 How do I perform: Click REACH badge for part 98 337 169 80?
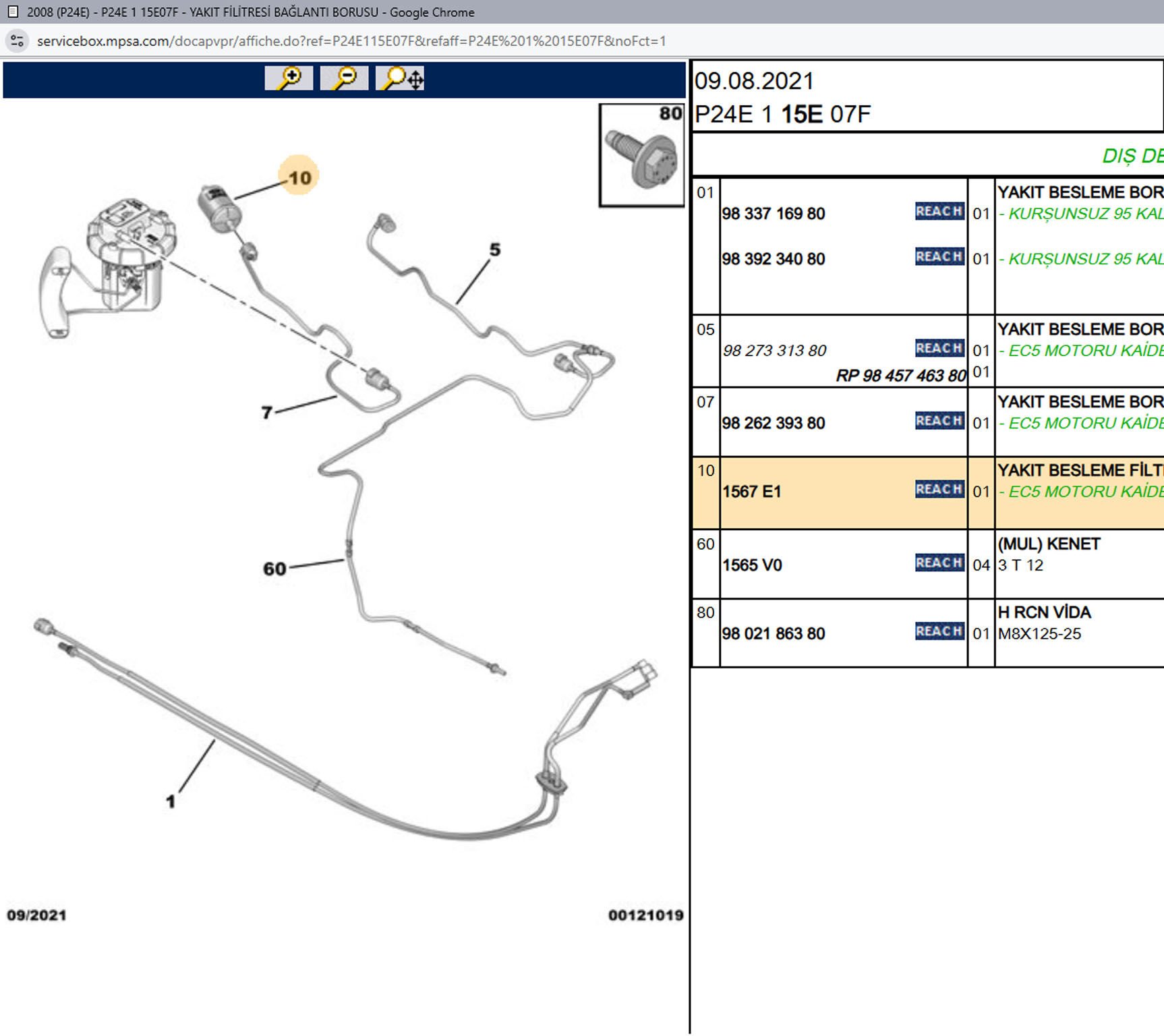tap(939, 212)
